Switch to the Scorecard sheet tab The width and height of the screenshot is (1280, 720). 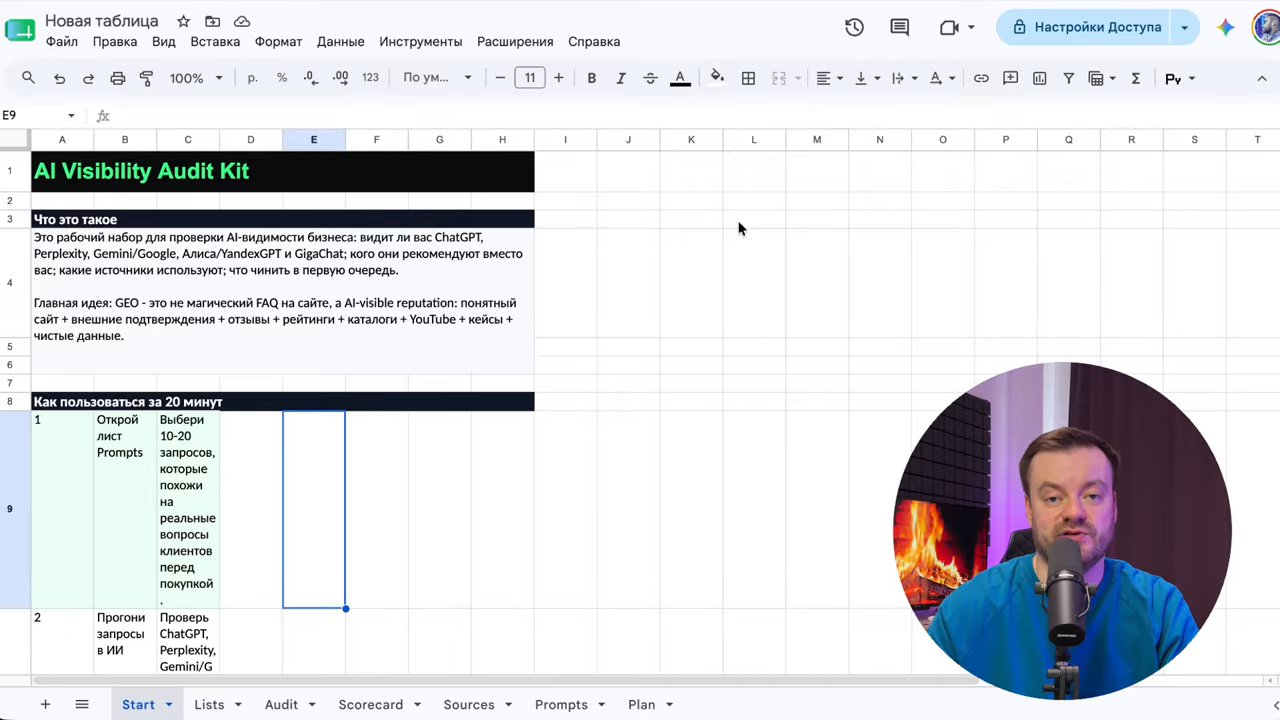click(x=370, y=705)
